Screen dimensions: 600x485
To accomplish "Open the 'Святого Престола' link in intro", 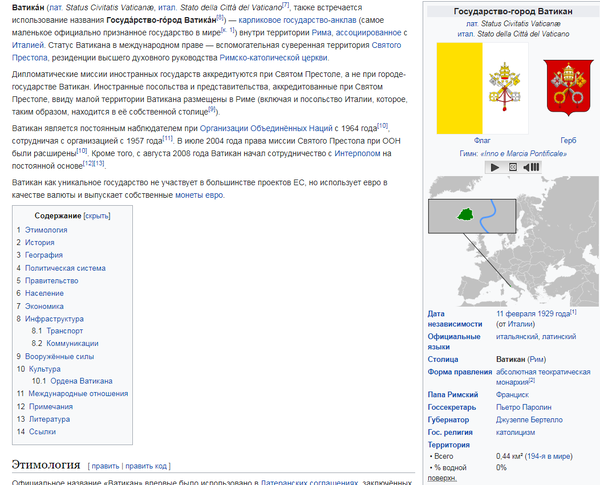I will pos(207,52).
